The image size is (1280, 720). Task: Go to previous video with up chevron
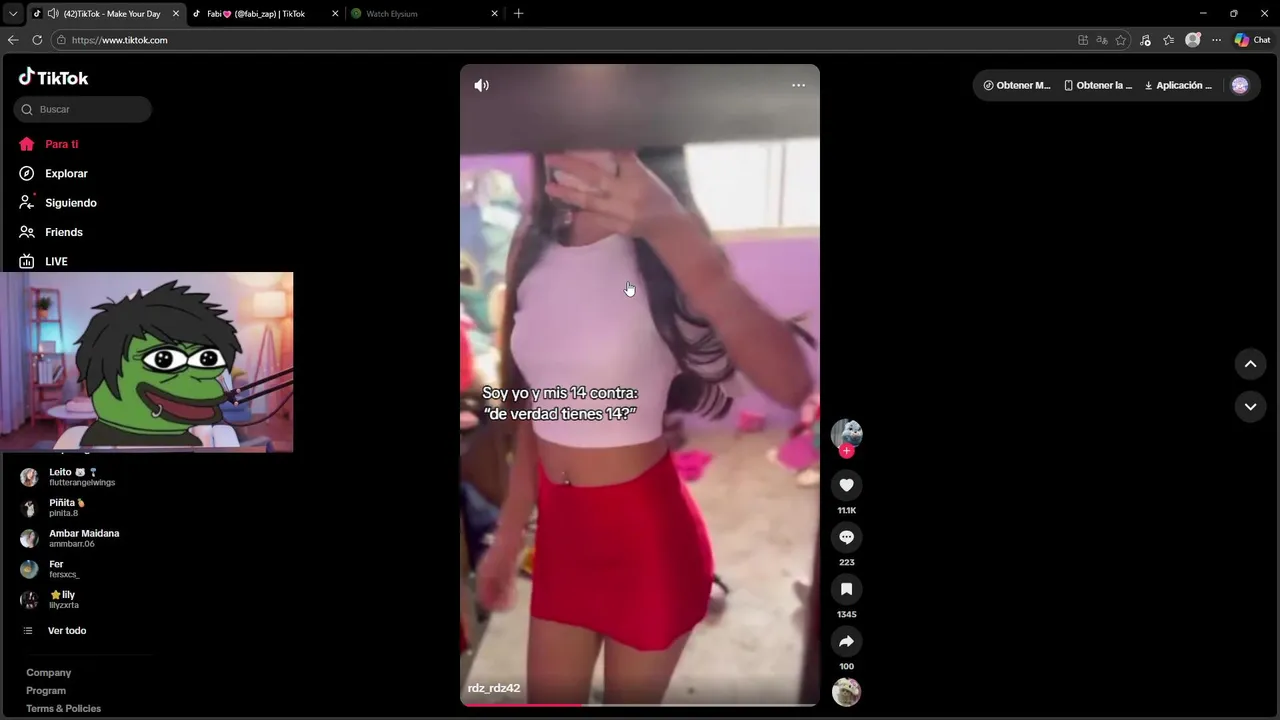pyautogui.click(x=1250, y=364)
